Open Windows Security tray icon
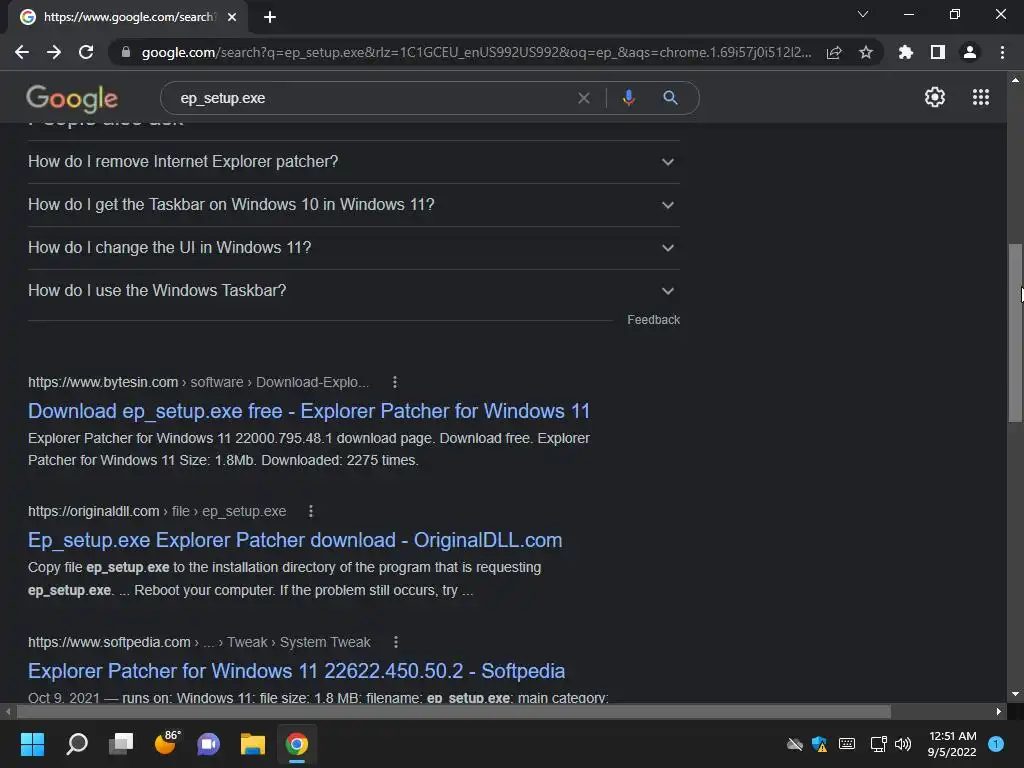 (820, 744)
